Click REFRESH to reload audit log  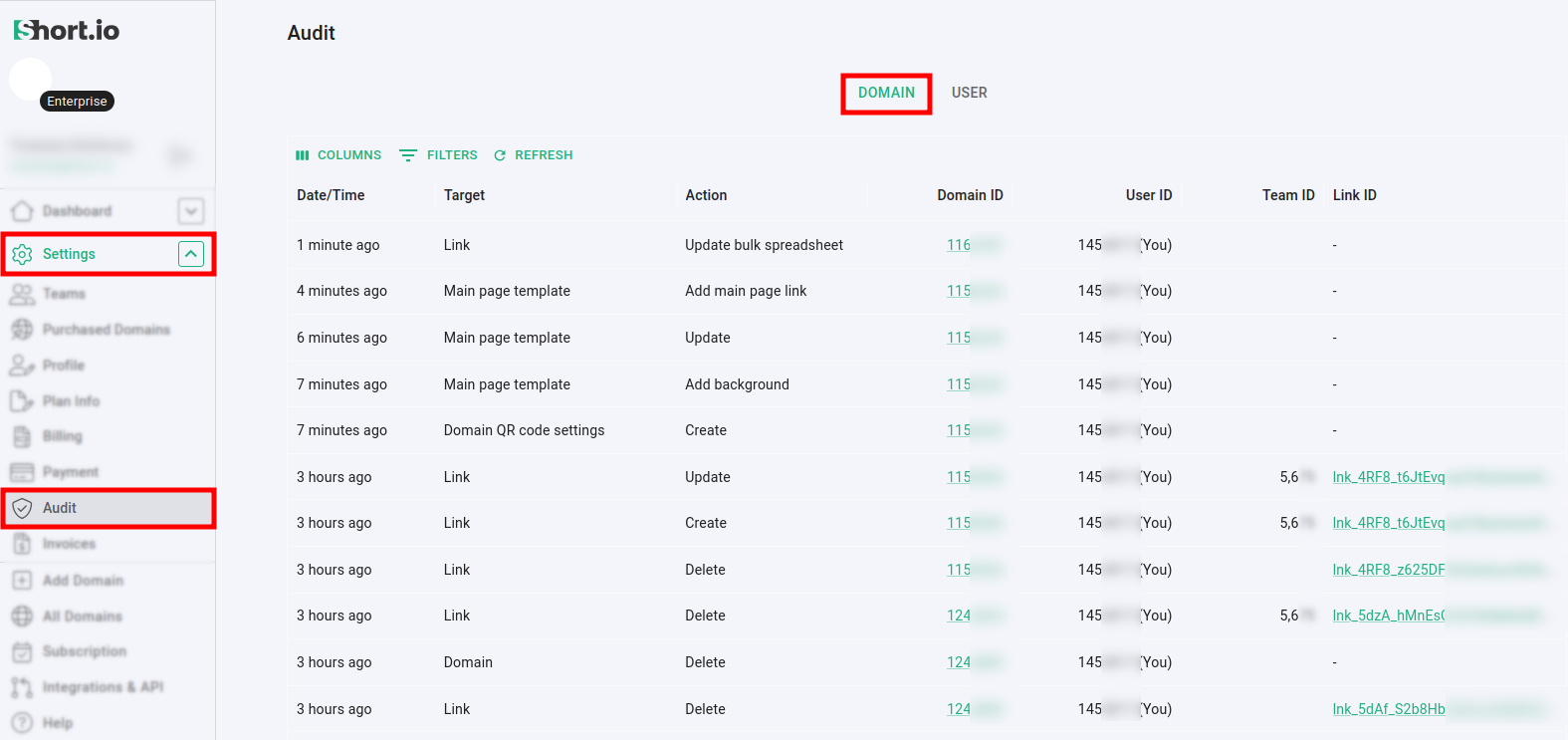point(534,155)
